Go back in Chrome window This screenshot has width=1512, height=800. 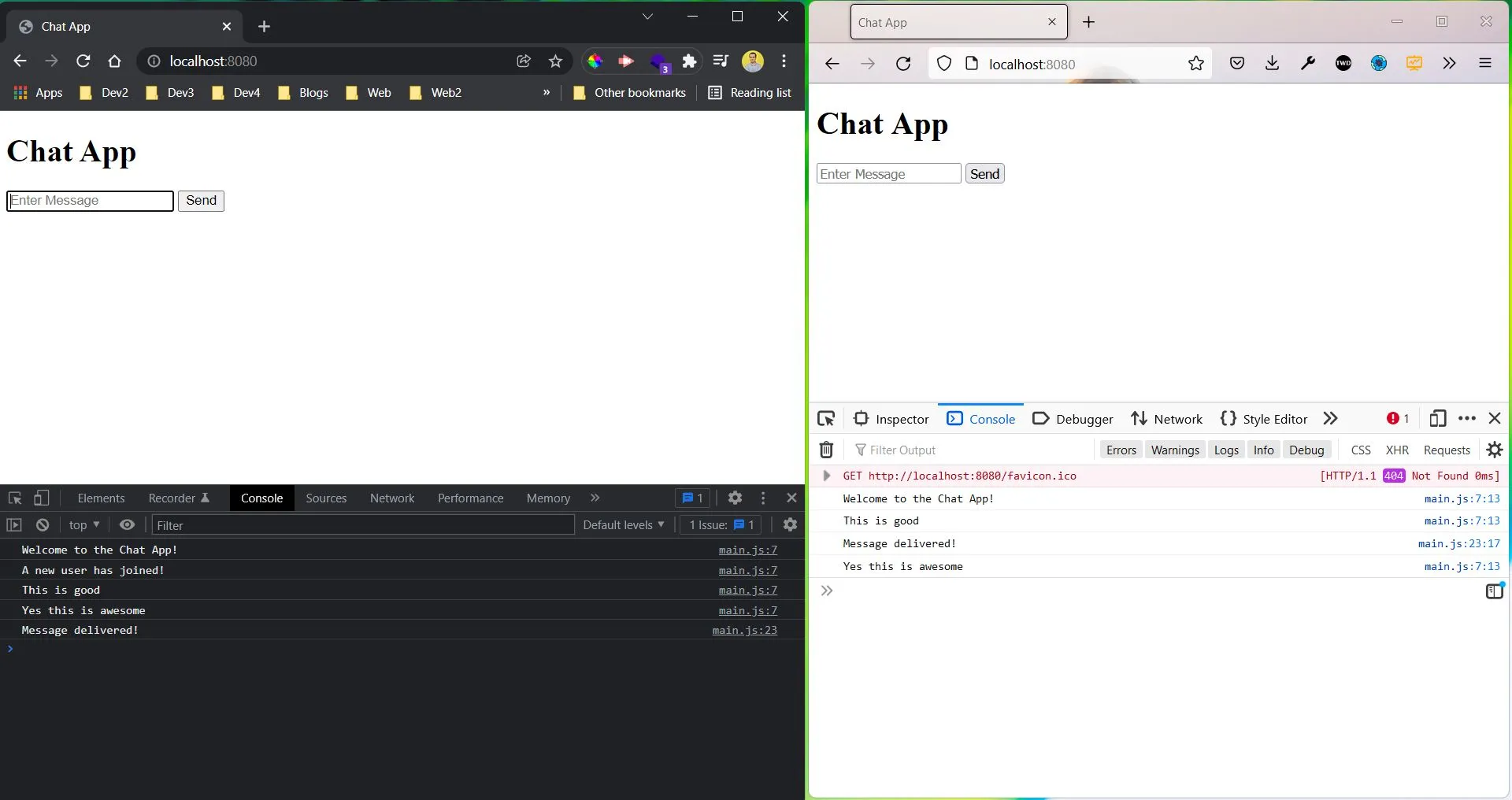point(20,61)
